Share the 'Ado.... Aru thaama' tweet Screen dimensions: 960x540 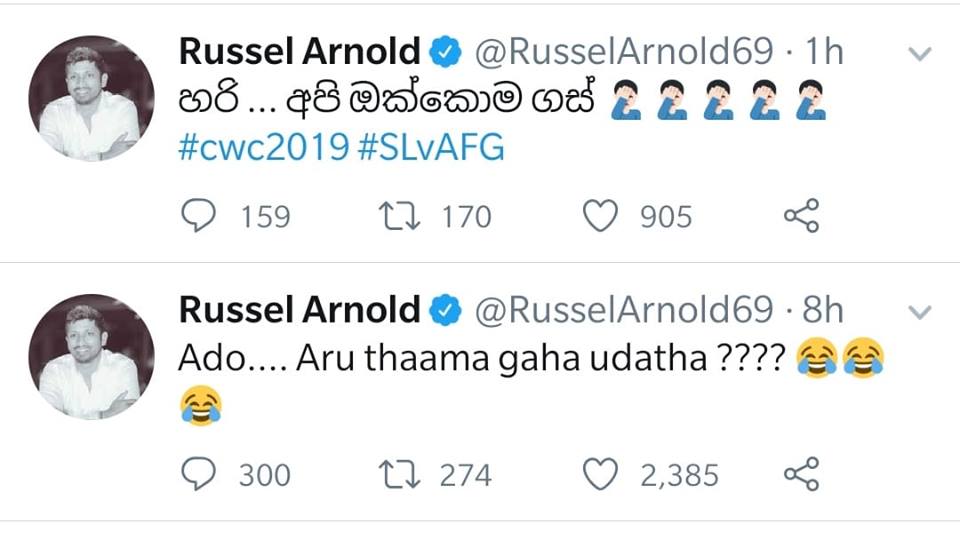801,474
